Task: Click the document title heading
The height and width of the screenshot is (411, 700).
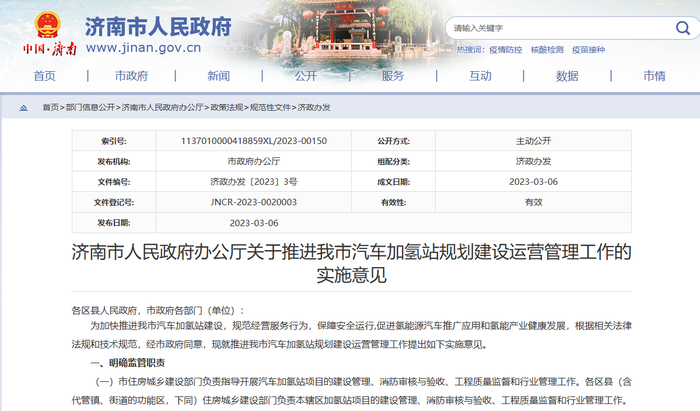Action: [351, 263]
